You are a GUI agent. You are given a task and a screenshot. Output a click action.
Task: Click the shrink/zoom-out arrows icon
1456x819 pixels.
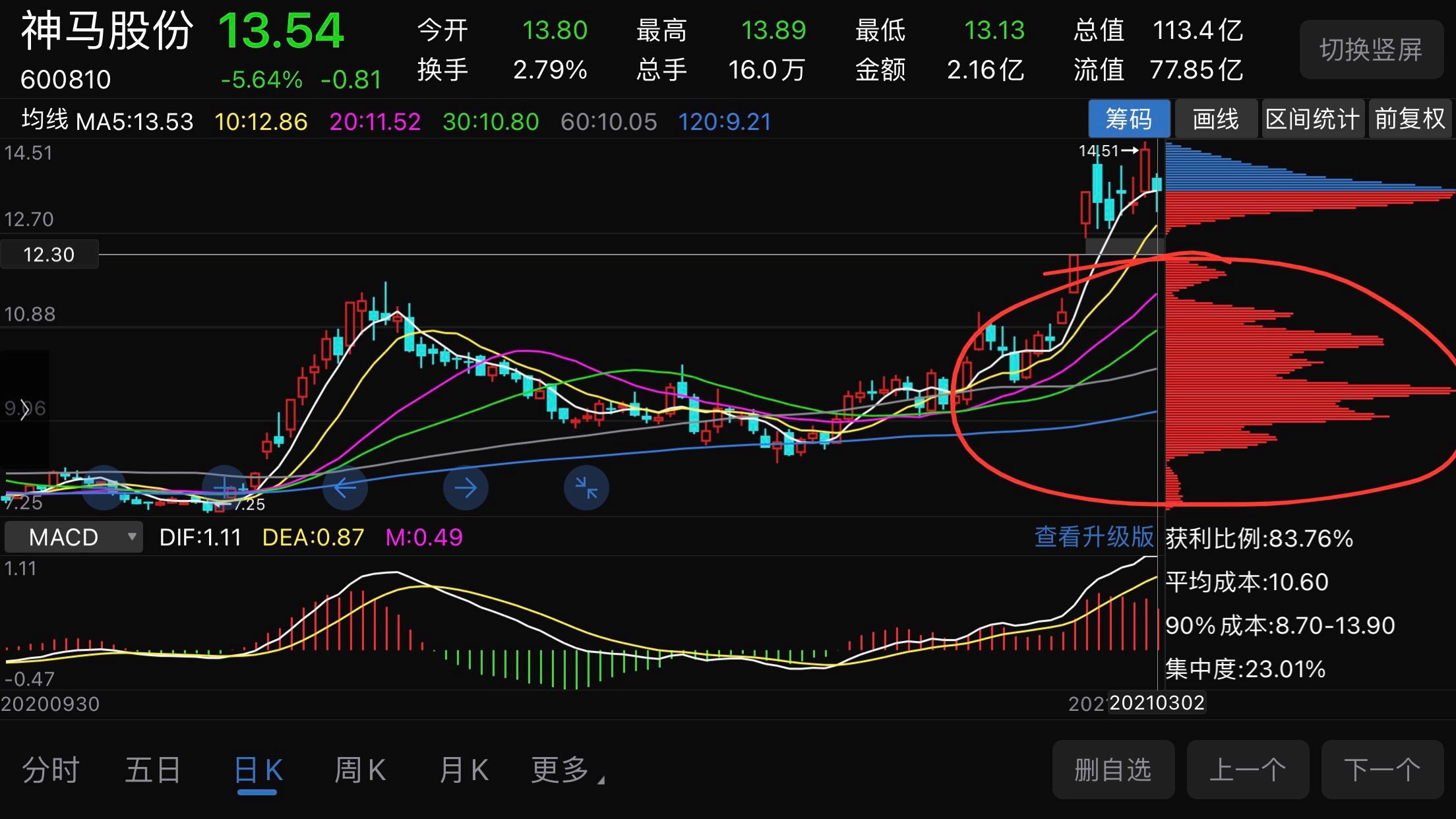point(586,488)
